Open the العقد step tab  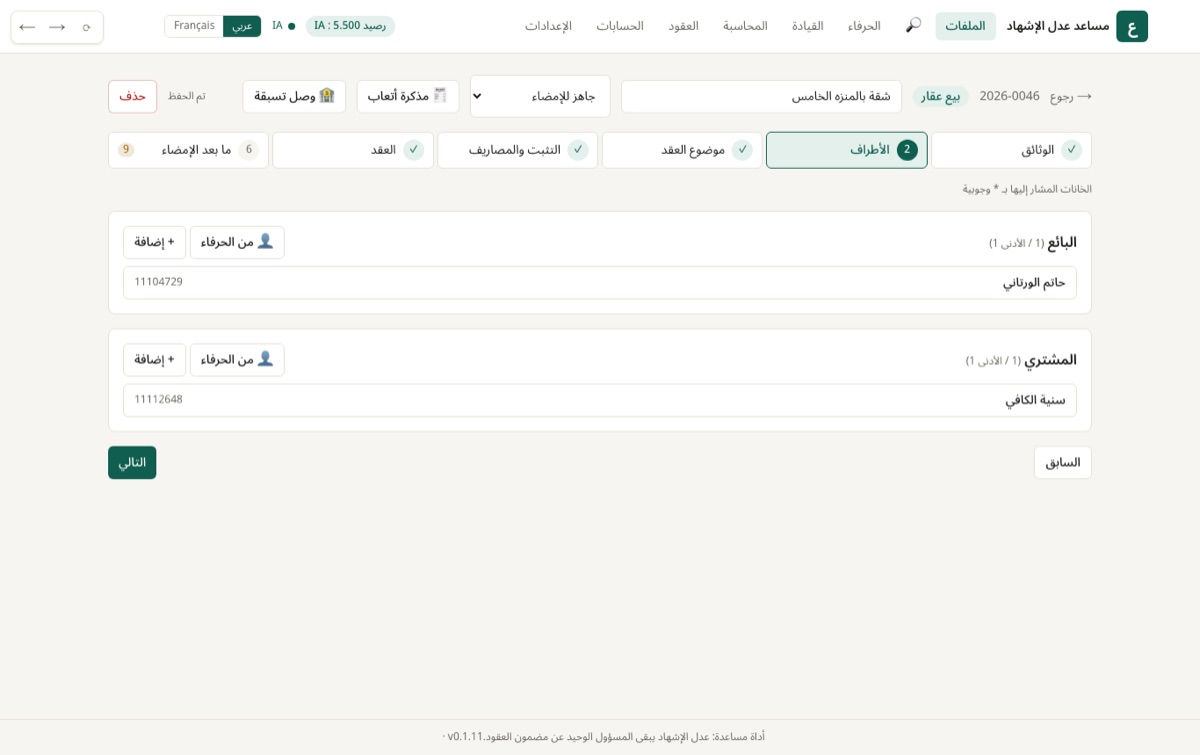point(353,150)
